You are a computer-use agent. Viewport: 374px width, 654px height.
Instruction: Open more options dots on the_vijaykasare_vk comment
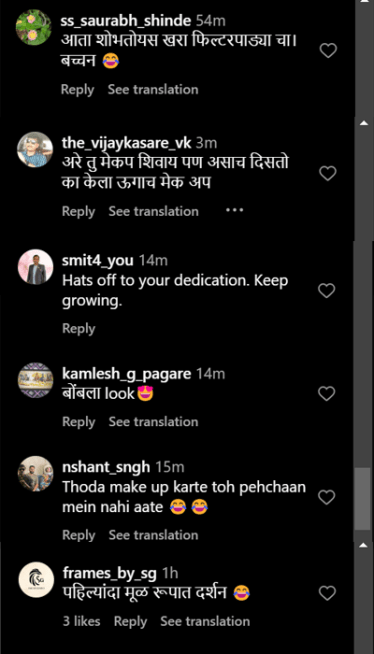point(234,210)
